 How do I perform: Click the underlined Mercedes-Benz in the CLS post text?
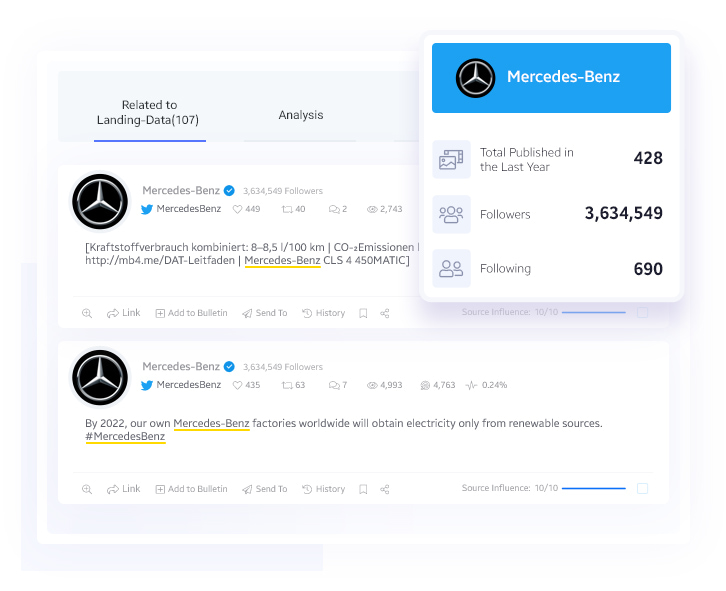point(282,261)
